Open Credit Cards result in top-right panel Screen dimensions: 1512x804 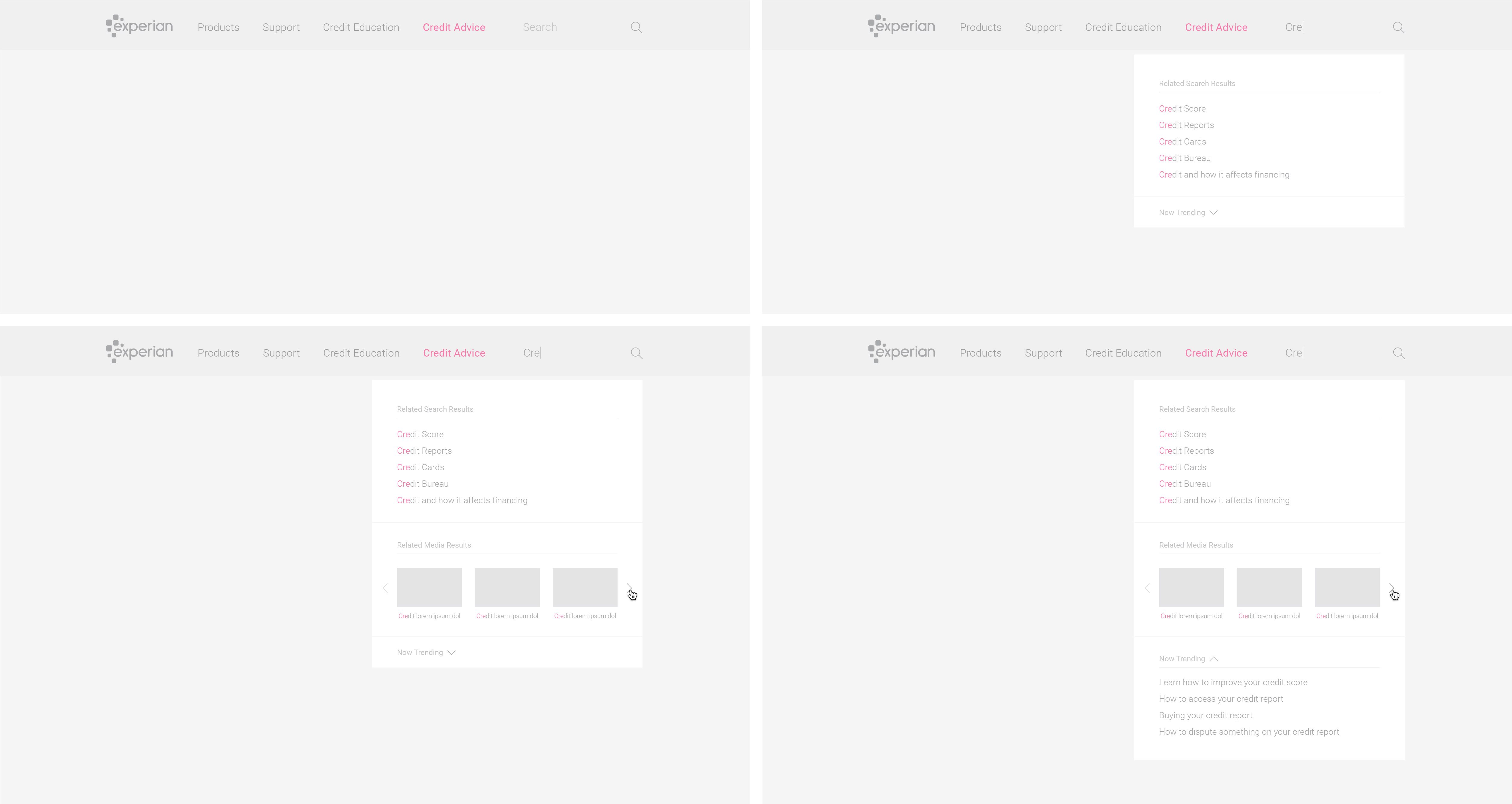tap(1183, 142)
